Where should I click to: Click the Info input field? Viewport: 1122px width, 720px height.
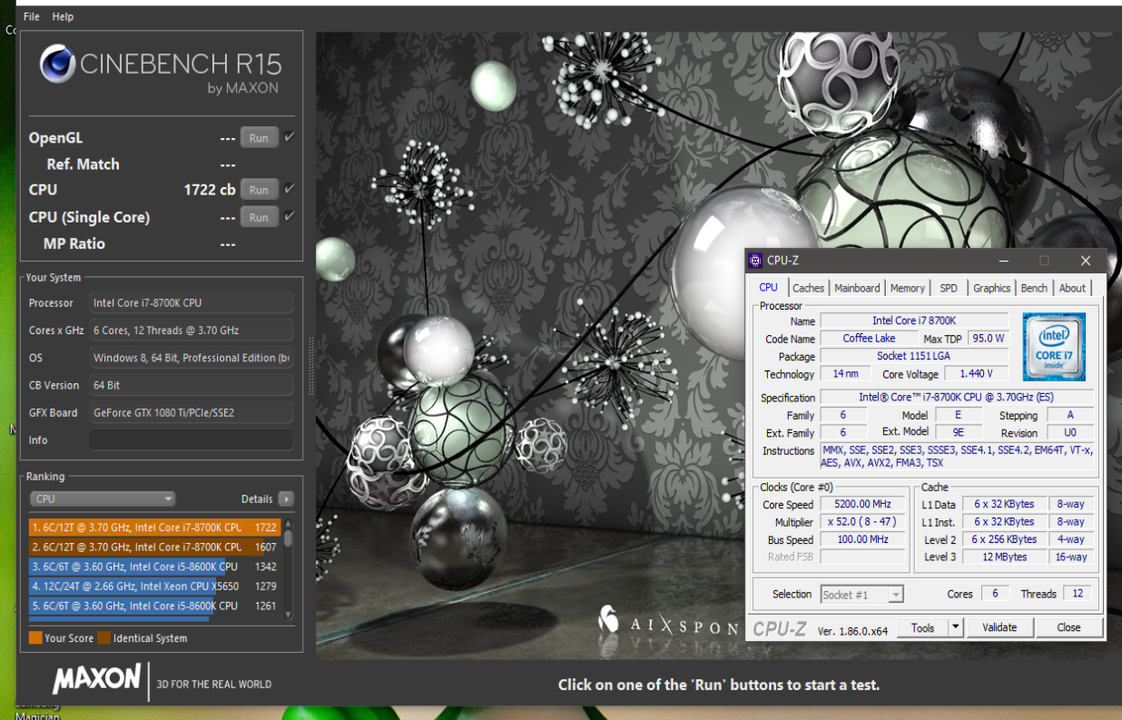[x=191, y=440]
